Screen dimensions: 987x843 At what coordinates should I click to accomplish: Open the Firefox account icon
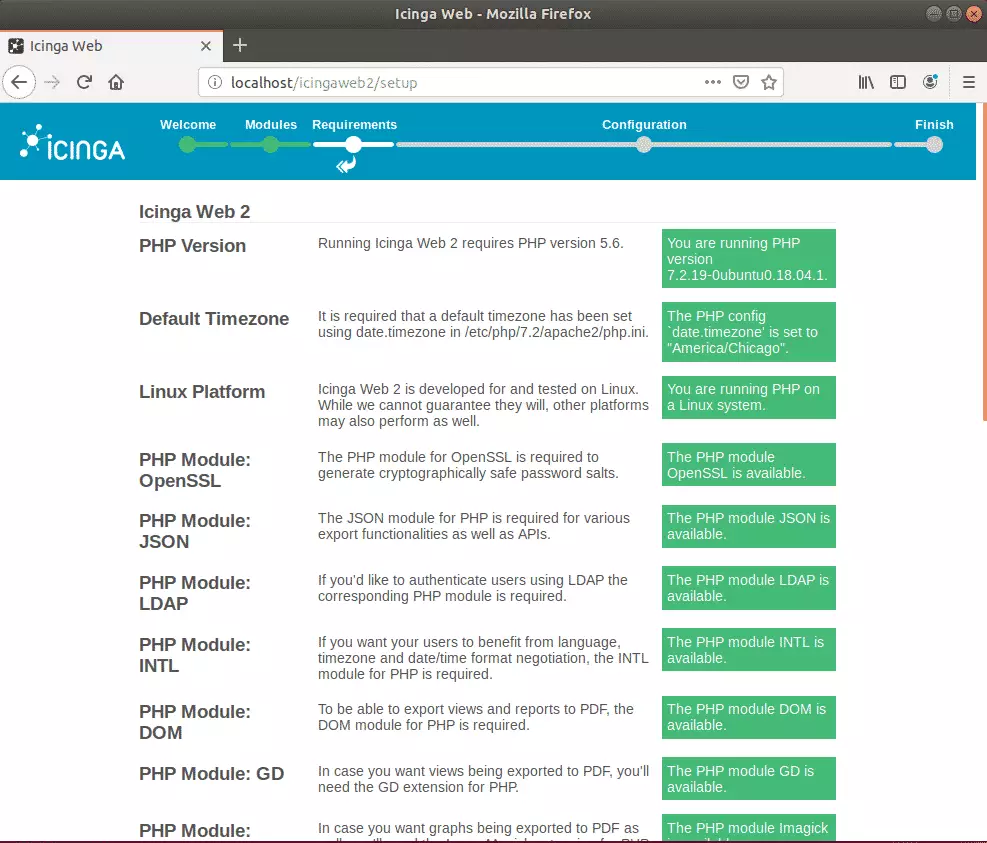[930, 82]
